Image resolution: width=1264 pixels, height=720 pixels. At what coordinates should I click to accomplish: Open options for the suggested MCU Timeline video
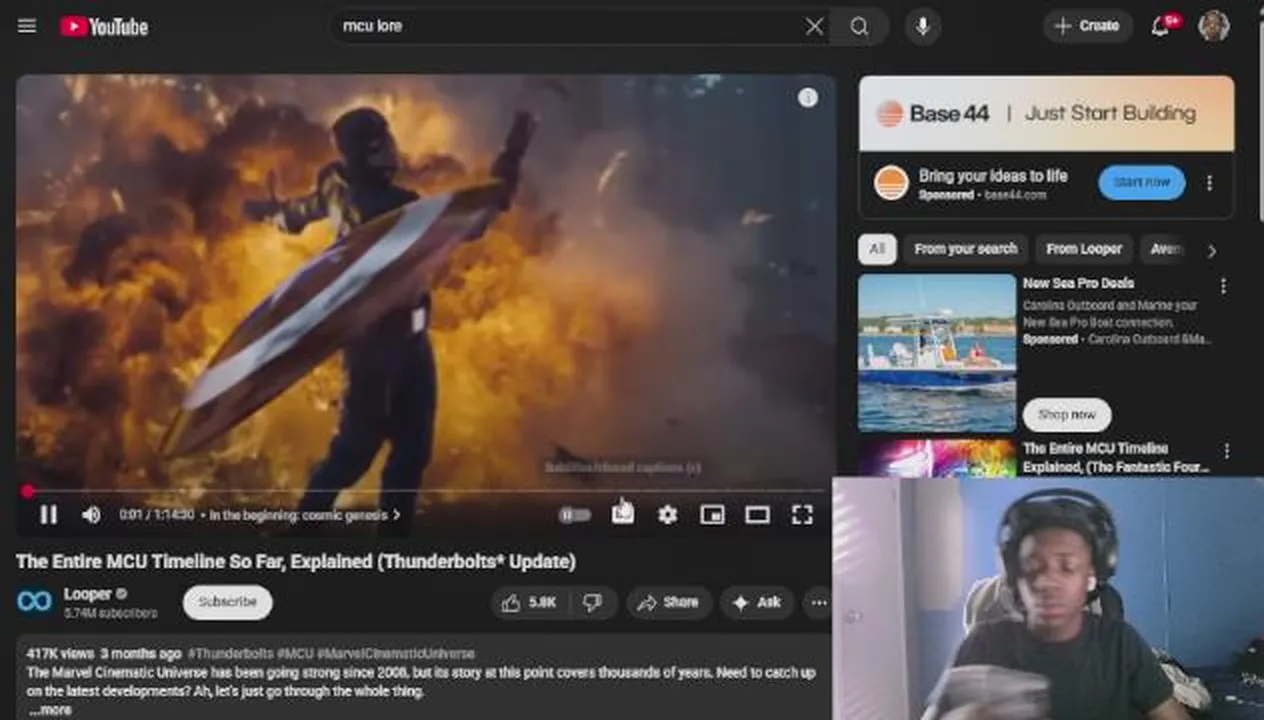1227,452
